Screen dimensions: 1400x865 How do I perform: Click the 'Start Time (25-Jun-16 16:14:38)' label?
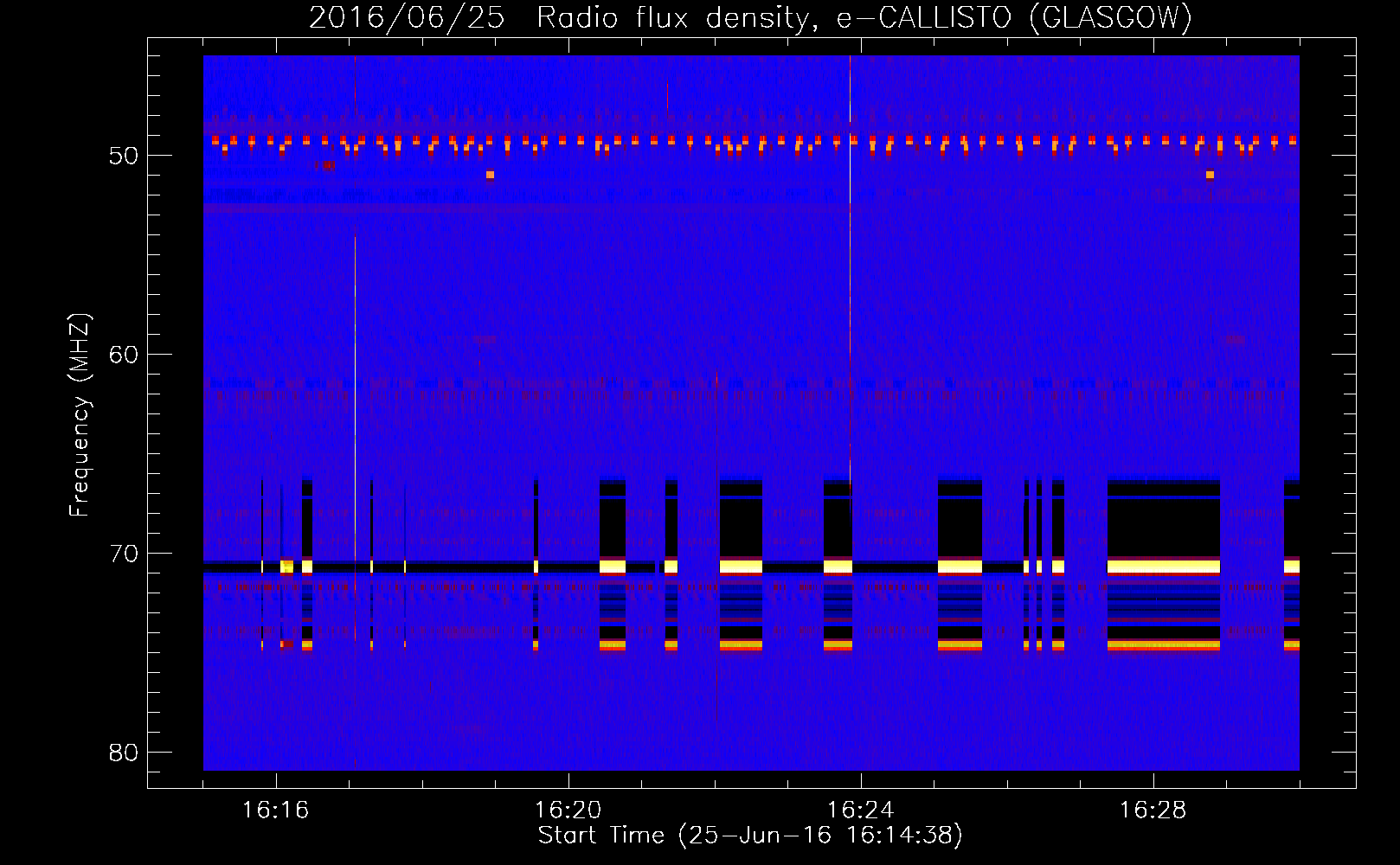click(x=750, y=836)
